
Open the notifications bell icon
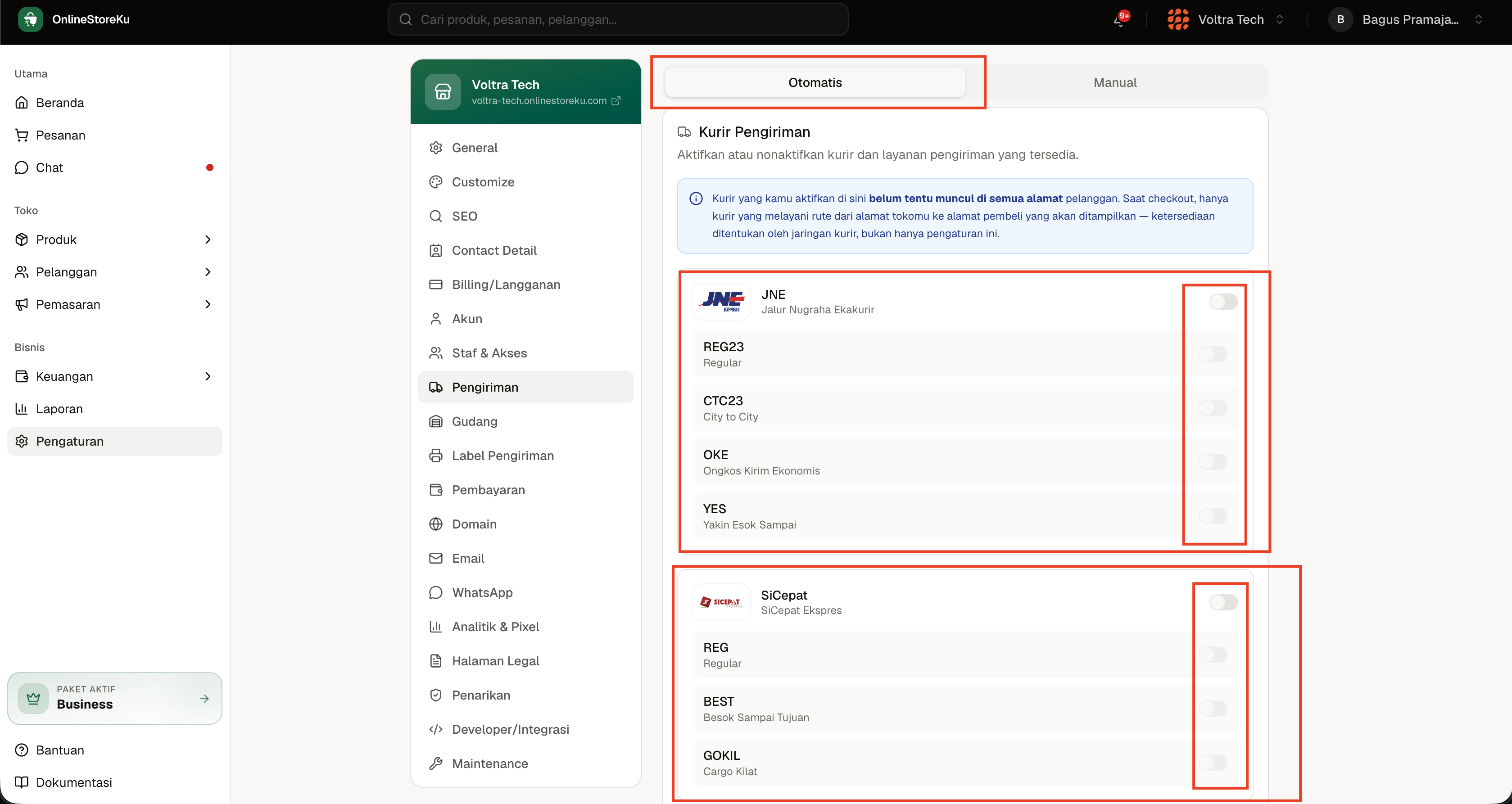tap(1120, 20)
